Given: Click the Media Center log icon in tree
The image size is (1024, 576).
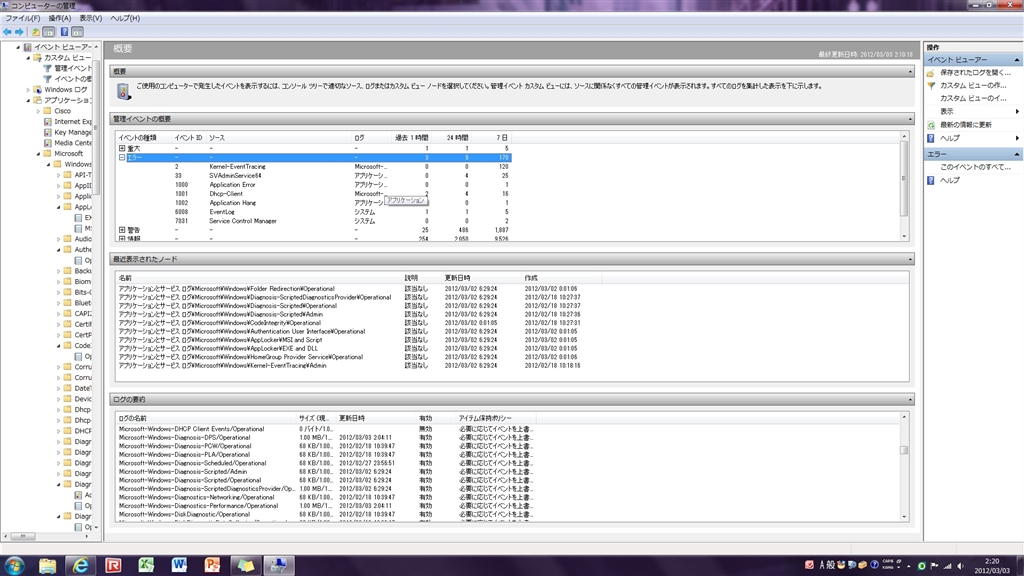Looking at the screenshot, I should [x=47, y=142].
